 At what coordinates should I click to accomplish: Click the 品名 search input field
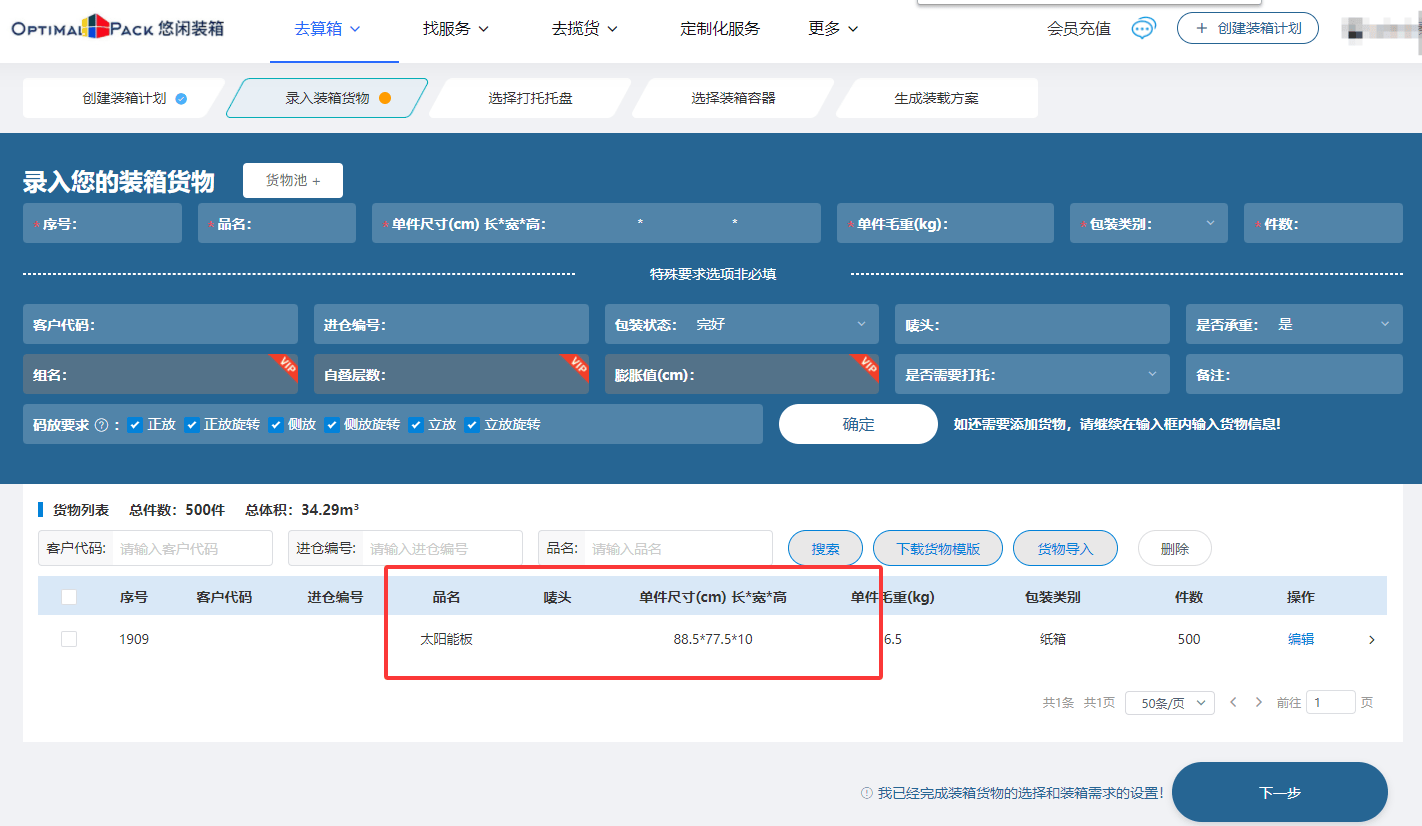click(676, 548)
